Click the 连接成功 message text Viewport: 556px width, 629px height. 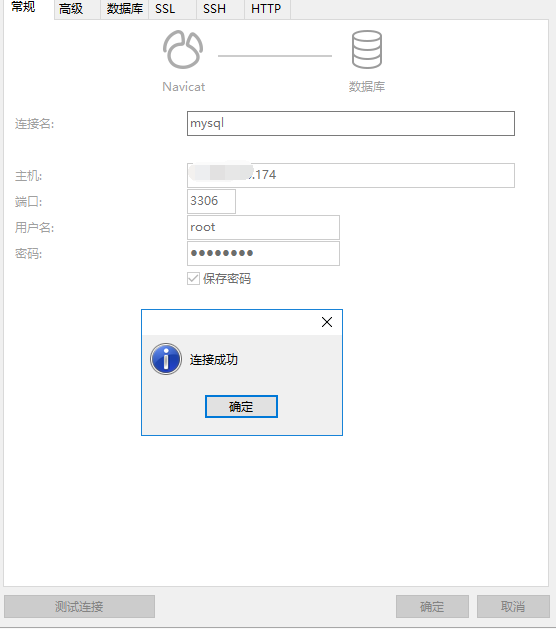point(214,360)
